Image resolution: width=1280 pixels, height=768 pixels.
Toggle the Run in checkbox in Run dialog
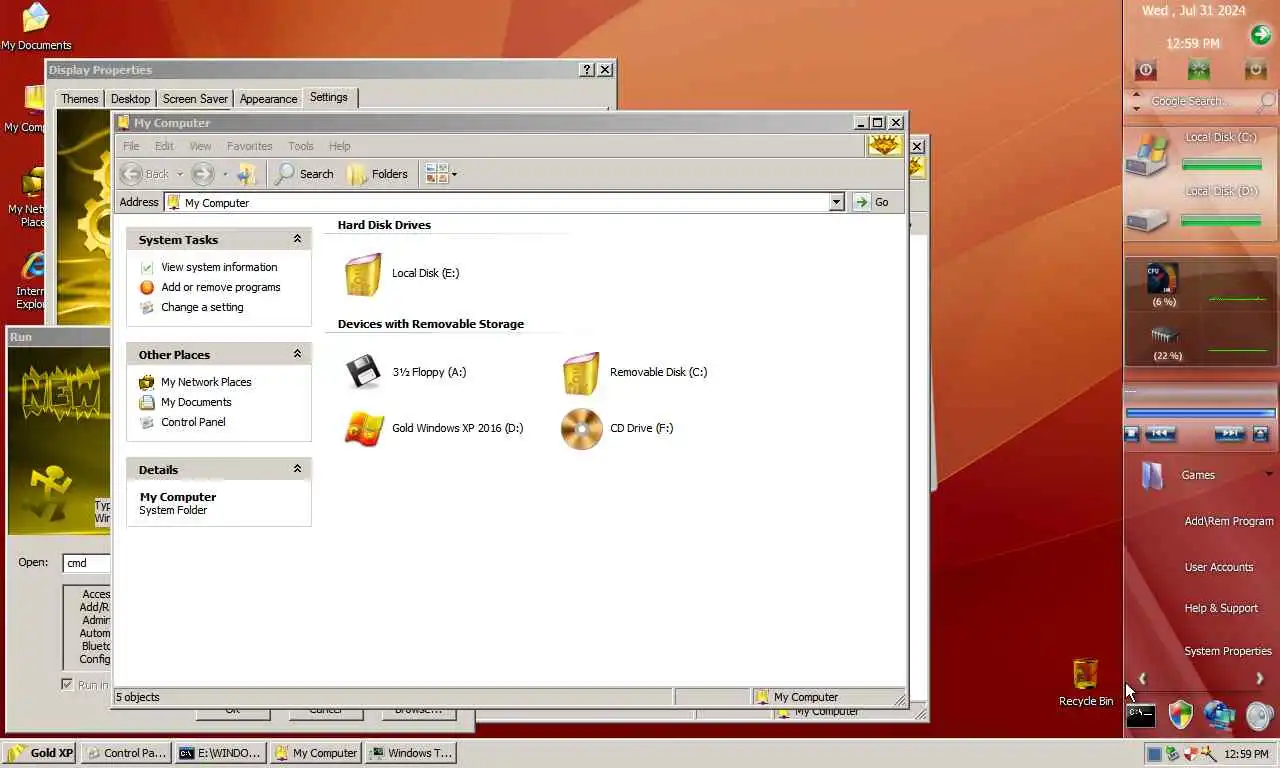pos(67,685)
